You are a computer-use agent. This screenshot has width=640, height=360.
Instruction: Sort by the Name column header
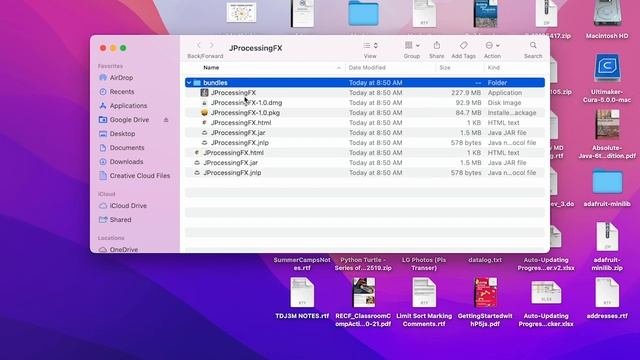click(x=211, y=68)
